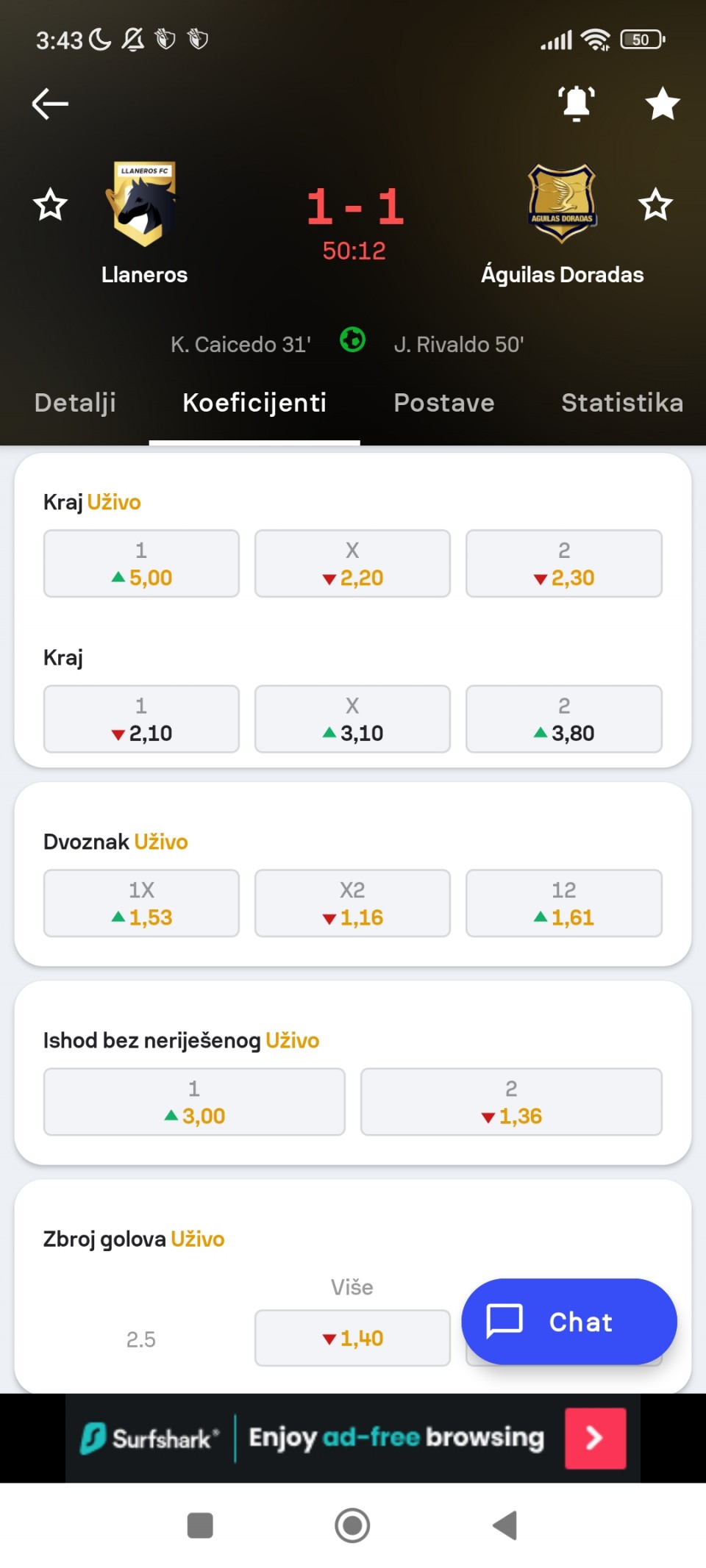
Task: Tap the back arrow icon
Action: pos(50,104)
